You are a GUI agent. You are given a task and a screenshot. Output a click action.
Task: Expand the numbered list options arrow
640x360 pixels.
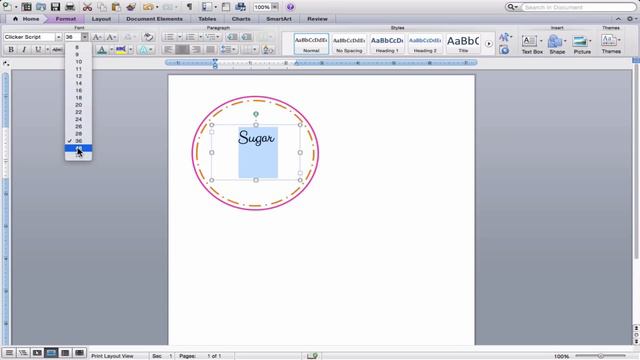(201, 37)
